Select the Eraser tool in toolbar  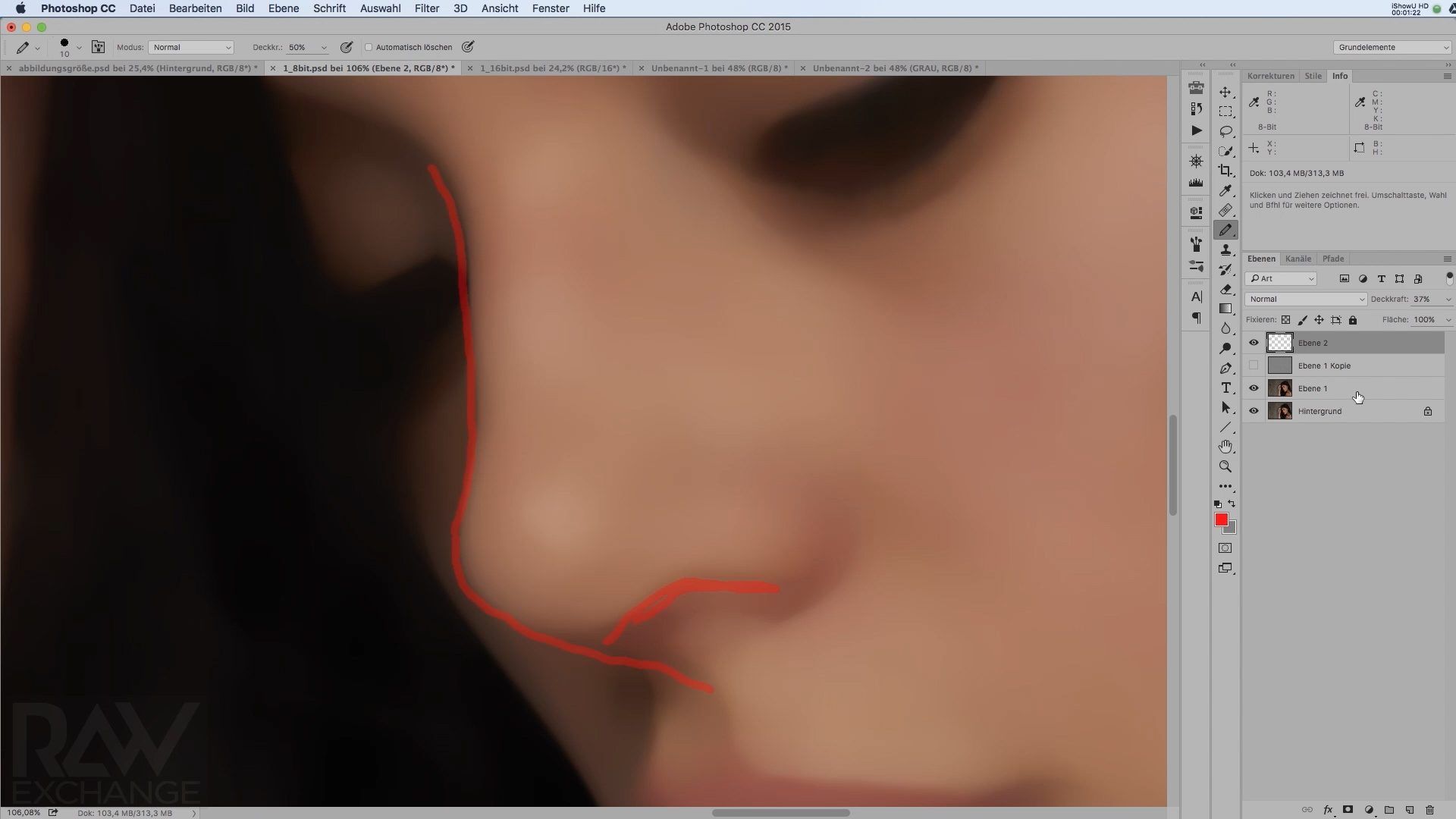(1225, 289)
